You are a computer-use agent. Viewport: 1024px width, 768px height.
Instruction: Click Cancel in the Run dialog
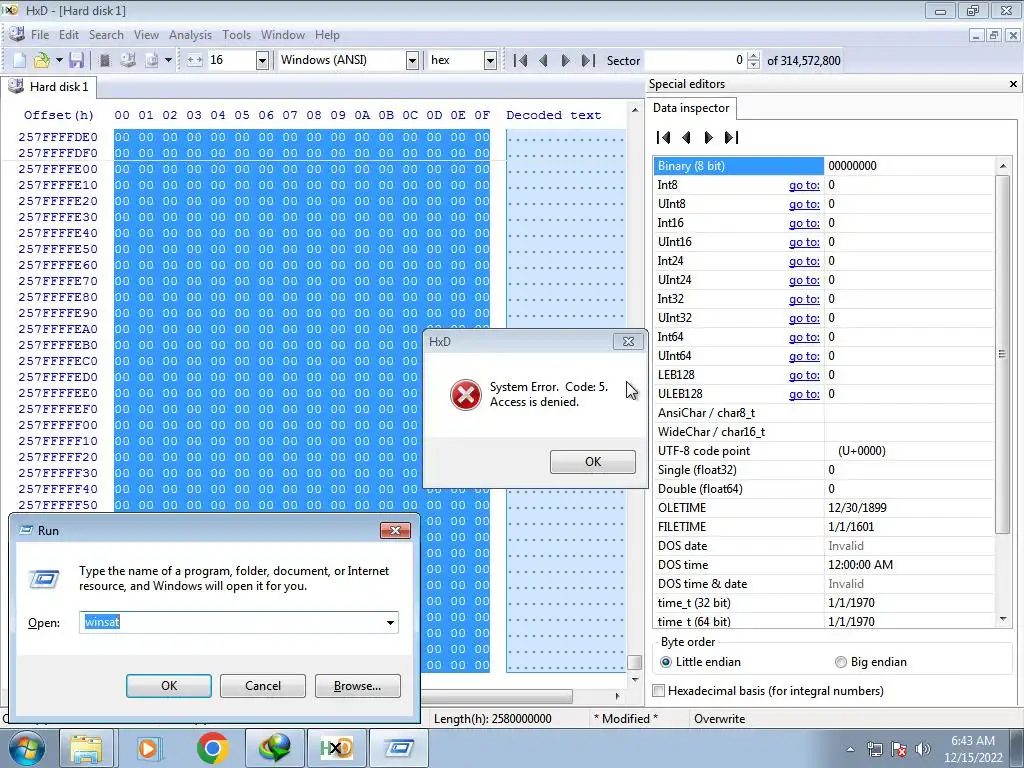pyautogui.click(x=263, y=686)
